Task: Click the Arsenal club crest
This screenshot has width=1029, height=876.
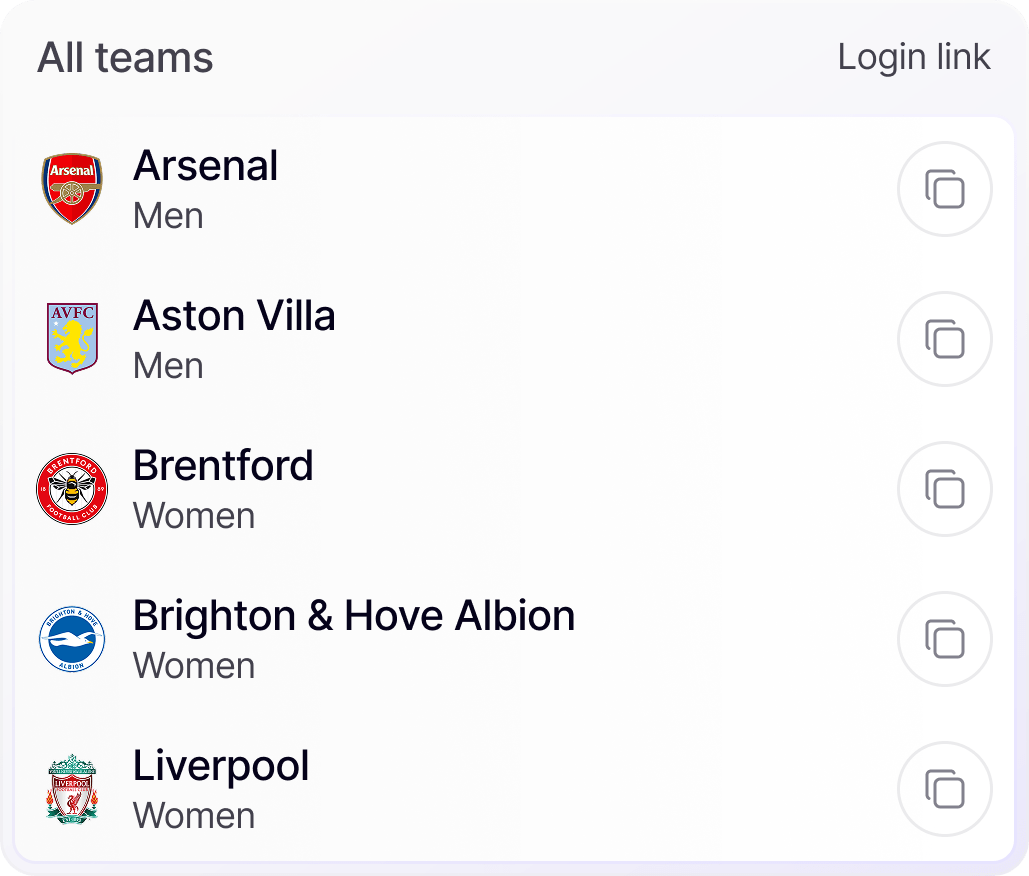Action: (72, 189)
